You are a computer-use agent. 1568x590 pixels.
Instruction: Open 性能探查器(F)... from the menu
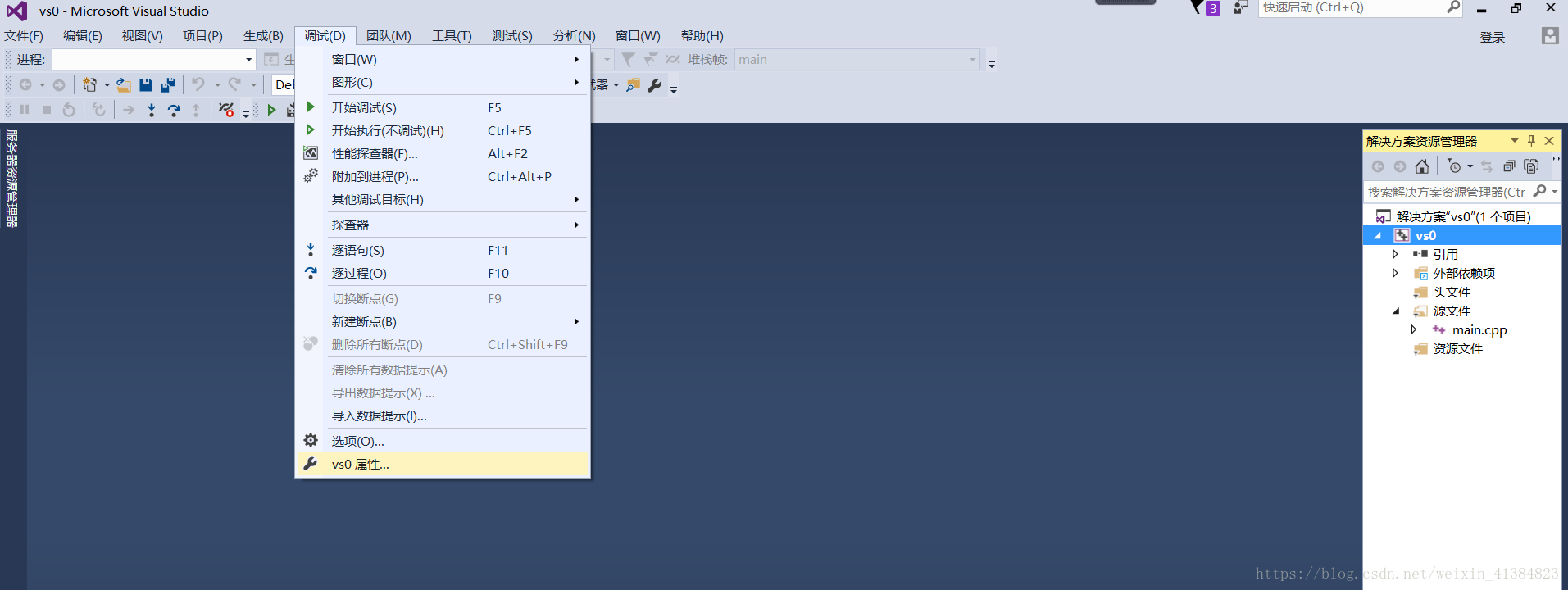click(x=443, y=153)
